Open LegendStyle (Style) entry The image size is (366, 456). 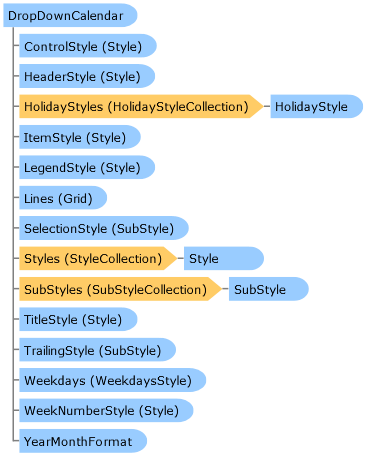(x=87, y=167)
